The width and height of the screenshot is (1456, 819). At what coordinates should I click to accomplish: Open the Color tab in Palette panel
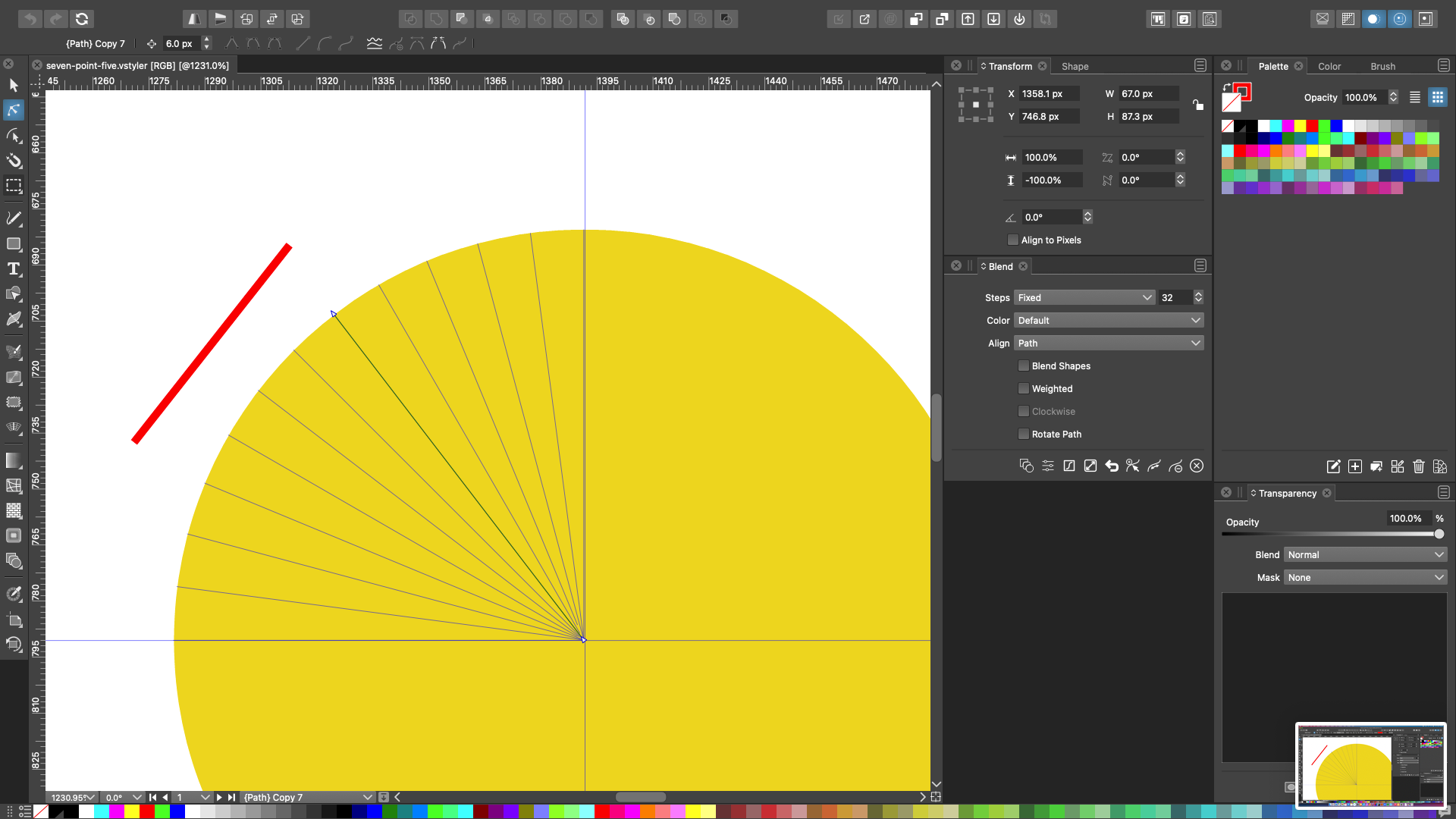tap(1329, 67)
